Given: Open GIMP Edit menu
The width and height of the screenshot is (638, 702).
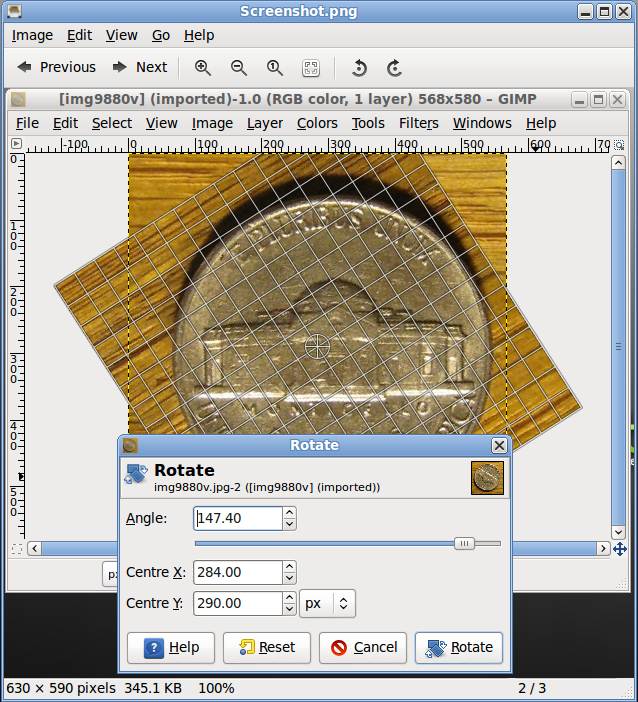Looking at the screenshot, I should click(x=65, y=123).
